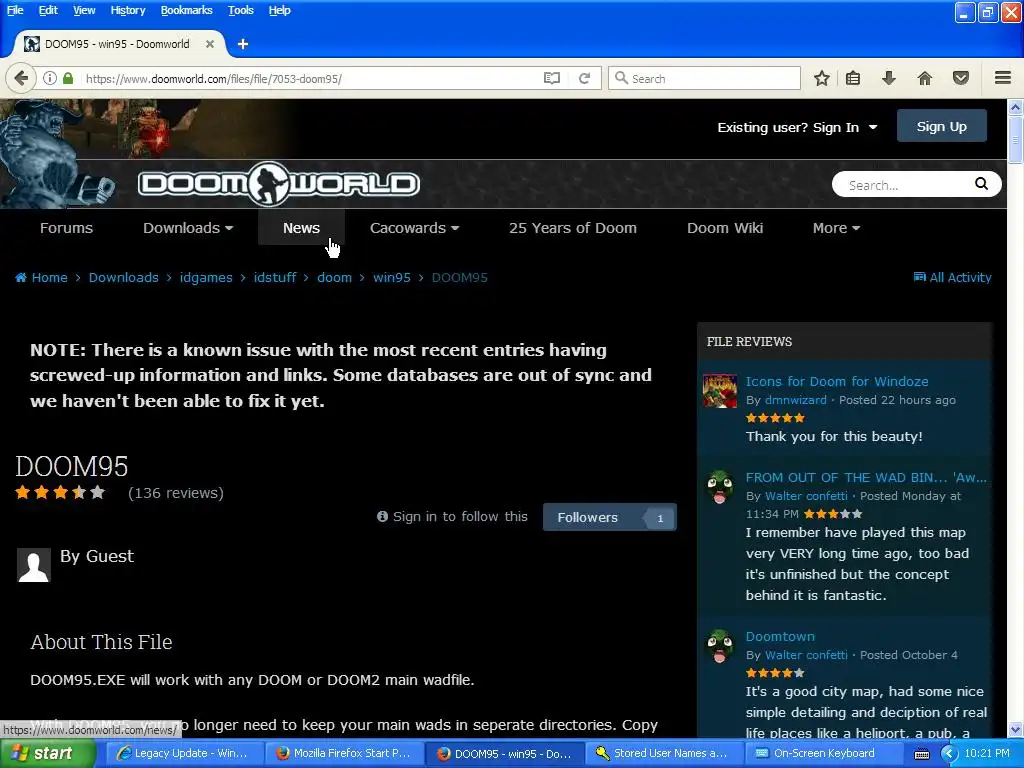Show bookmarks list icon in toolbar
The width and height of the screenshot is (1024, 768).
point(853,78)
